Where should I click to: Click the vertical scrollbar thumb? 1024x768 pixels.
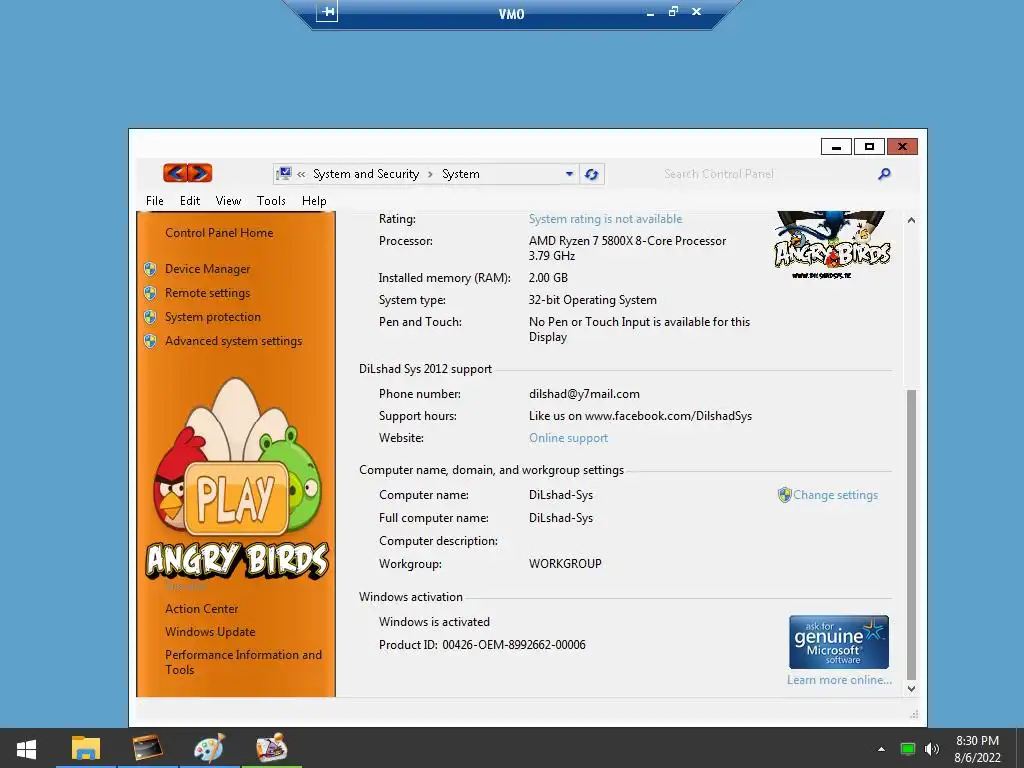(x=911, y=535)
